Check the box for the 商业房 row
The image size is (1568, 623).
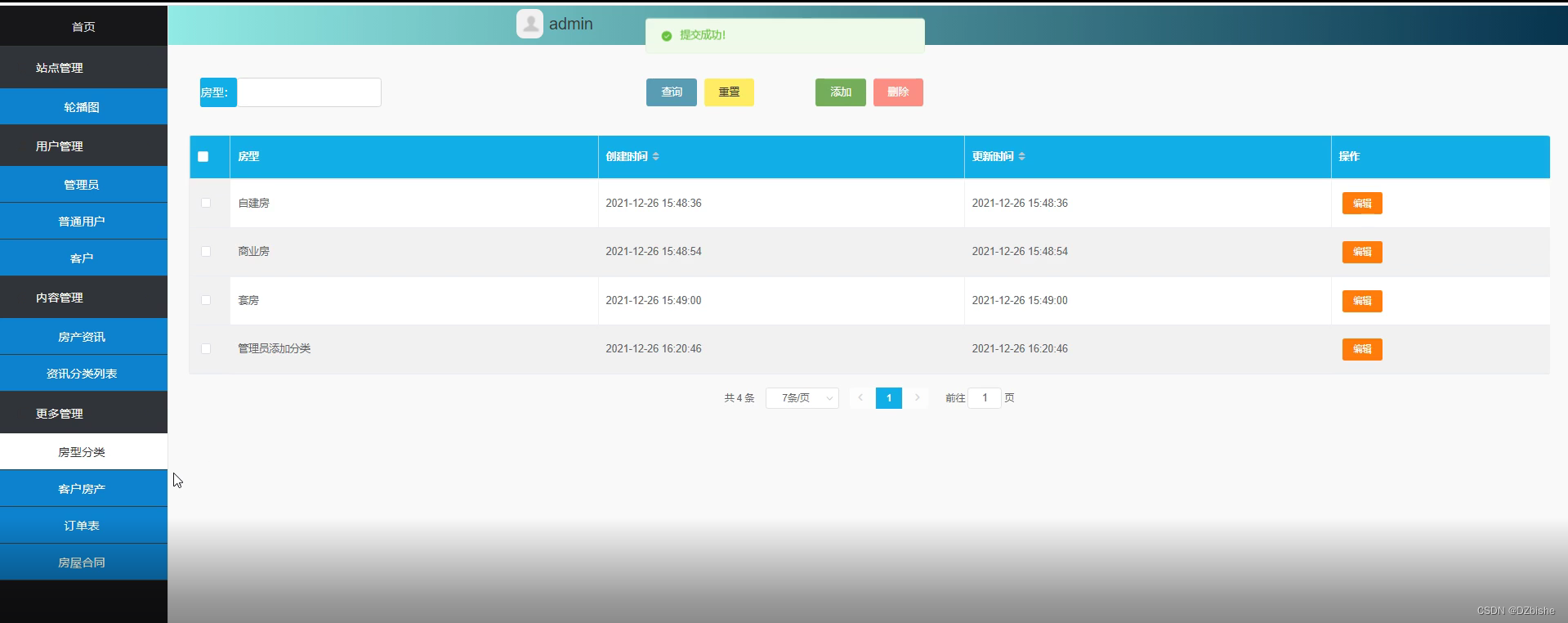[206, 251]
